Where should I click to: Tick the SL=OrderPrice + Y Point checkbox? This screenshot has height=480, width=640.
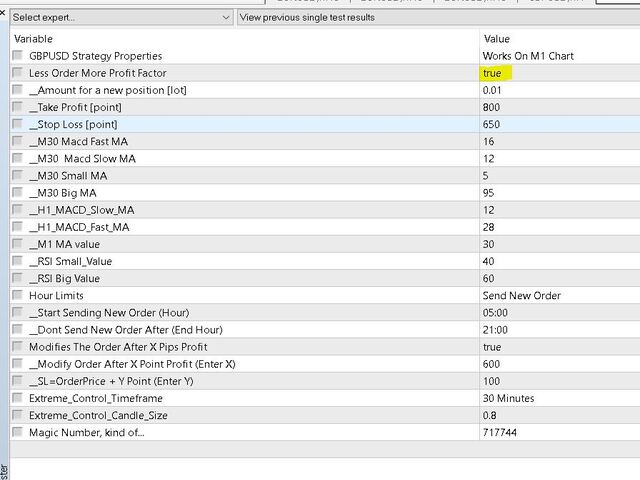point(17,380)
